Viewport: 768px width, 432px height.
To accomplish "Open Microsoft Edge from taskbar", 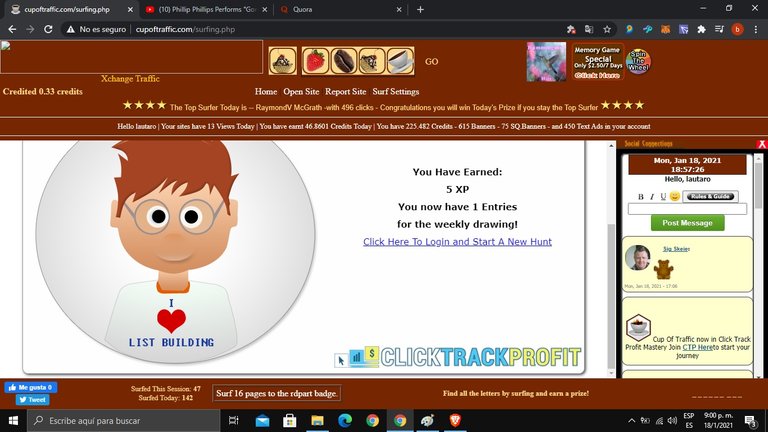I will (345, 420).
